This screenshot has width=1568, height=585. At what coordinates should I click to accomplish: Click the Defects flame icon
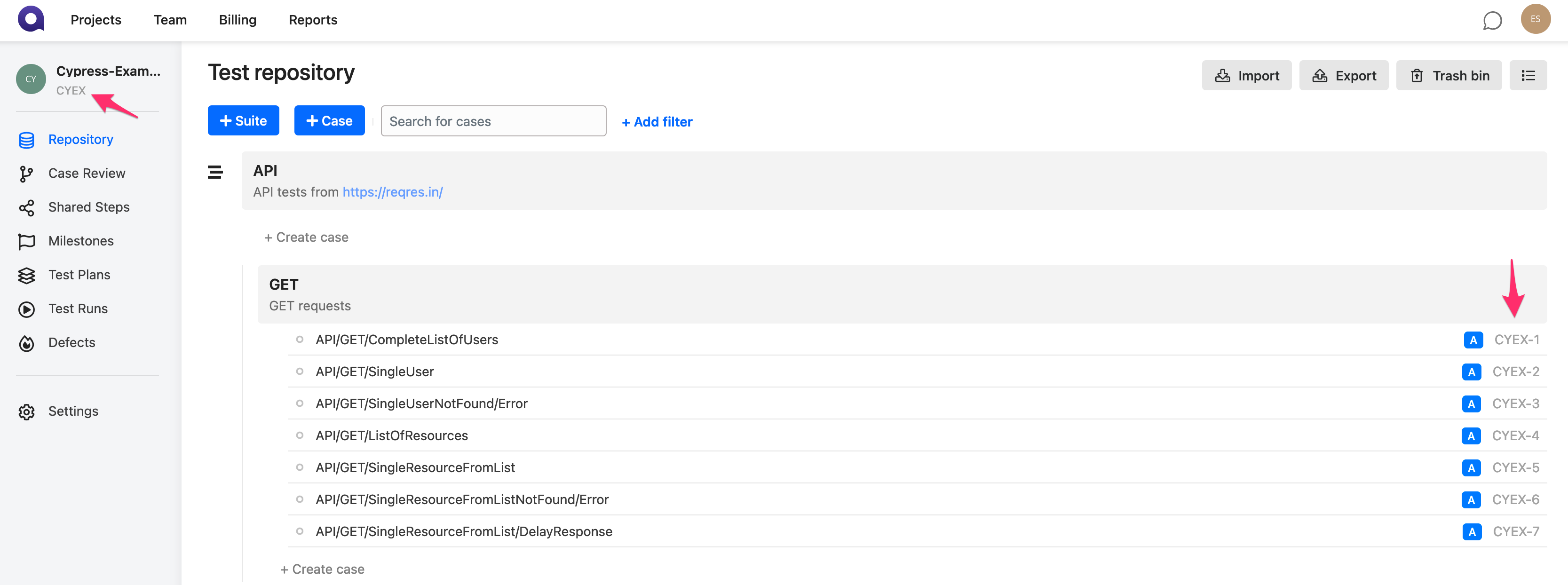coord(27,343)
